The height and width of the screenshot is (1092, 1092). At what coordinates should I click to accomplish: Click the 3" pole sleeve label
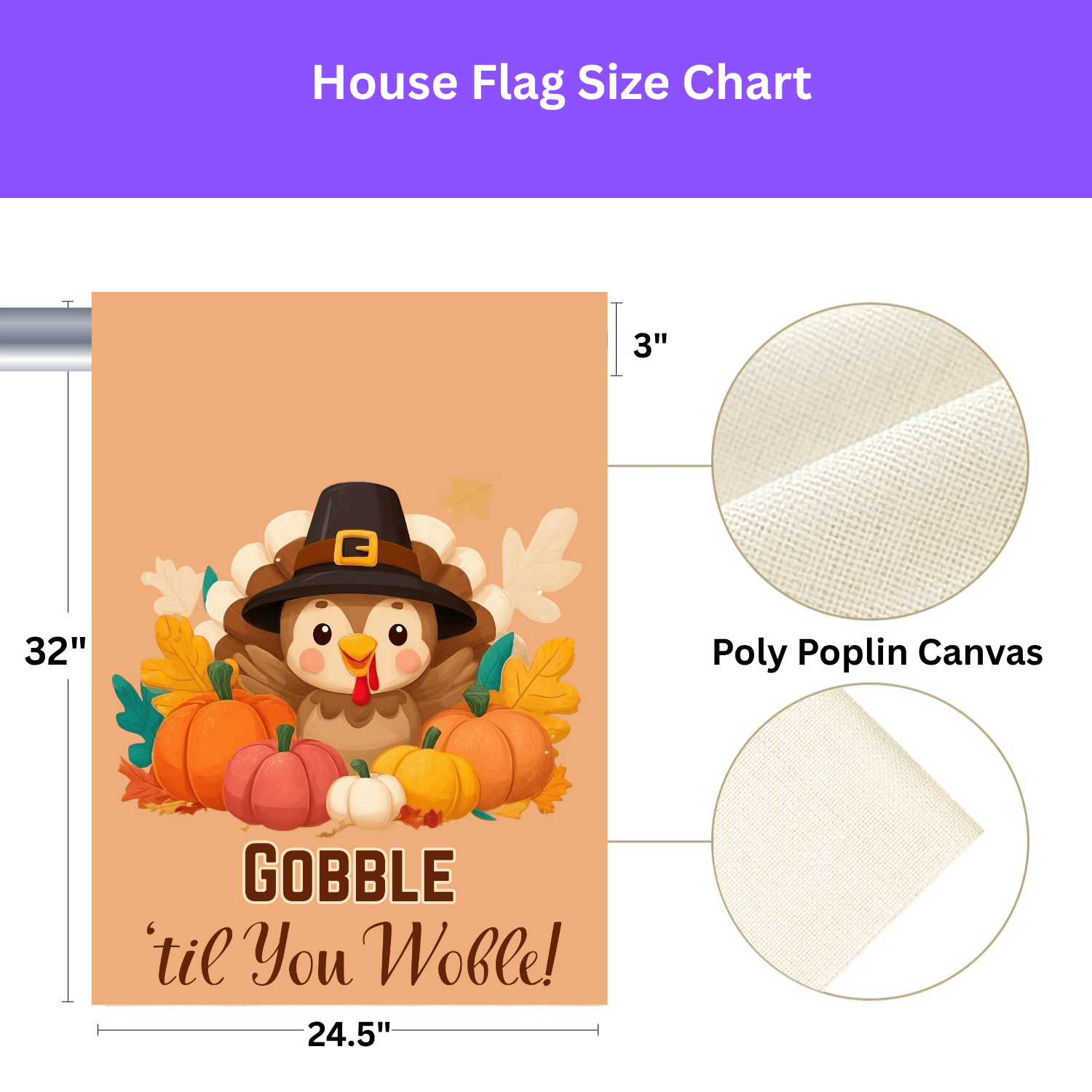pos(650,345)
